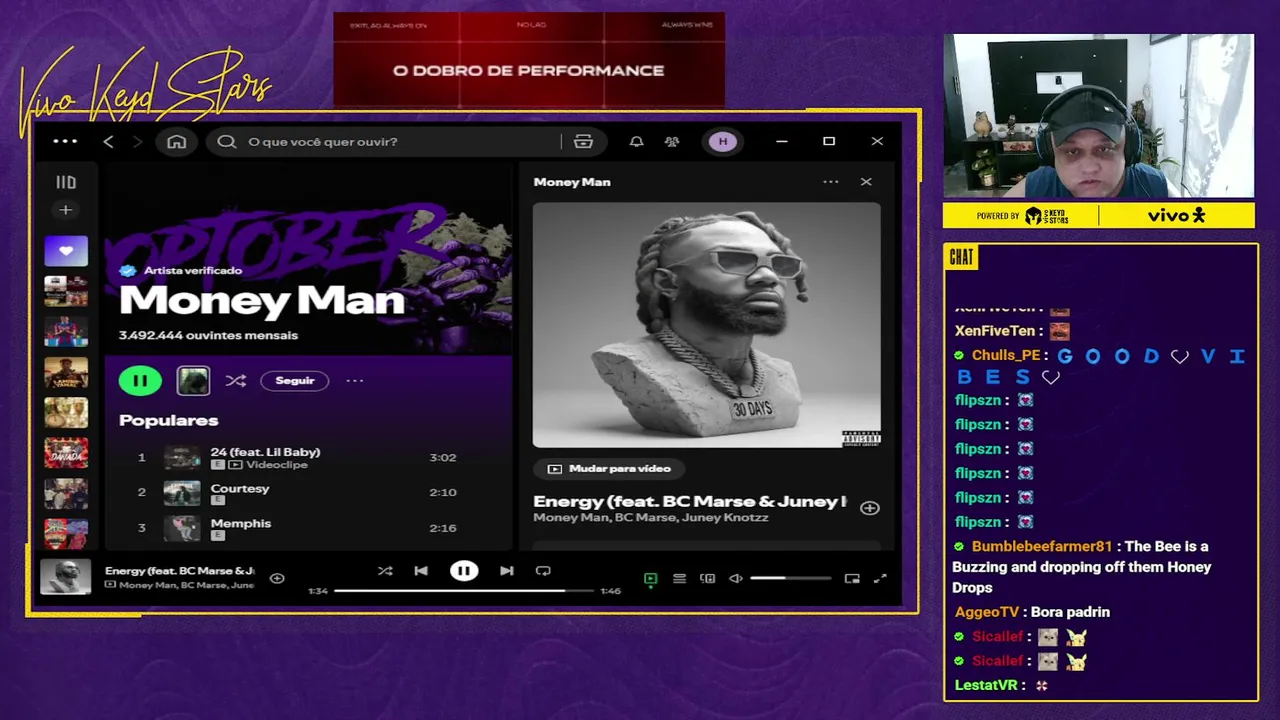The image size is (1280, 720).
Task: Click username LestatVR in chat
Action: [986, 685]
